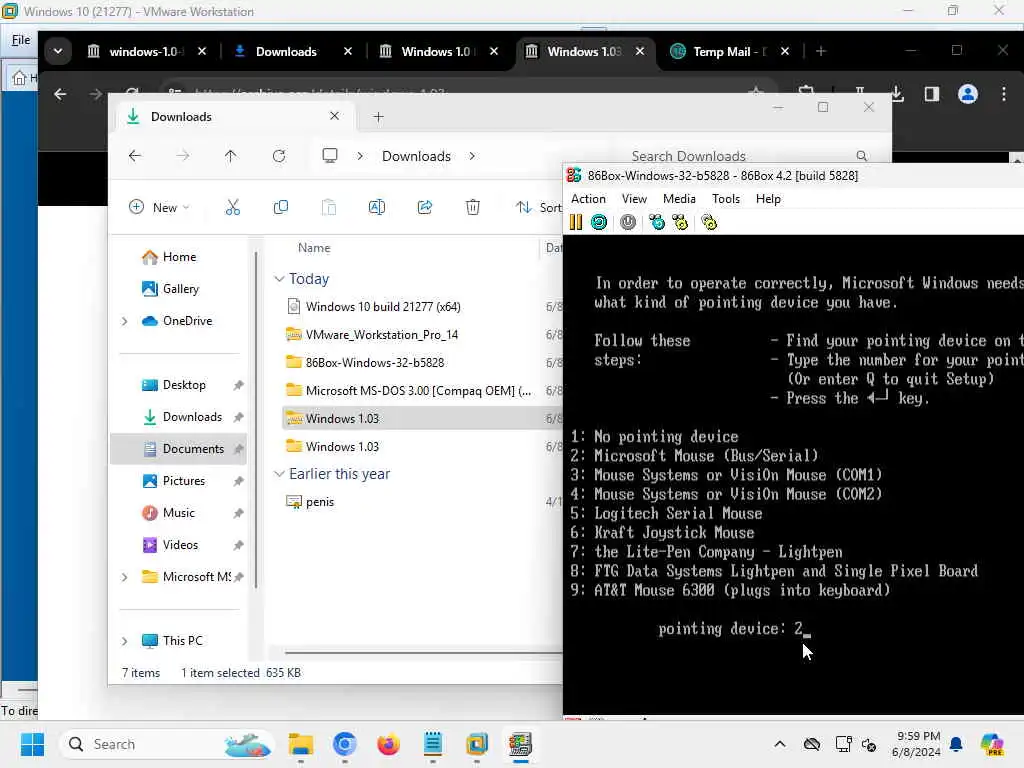Go up one folder level in Explorer
The height and width of the screenshot is (768, 1024).
pos(231,156)
